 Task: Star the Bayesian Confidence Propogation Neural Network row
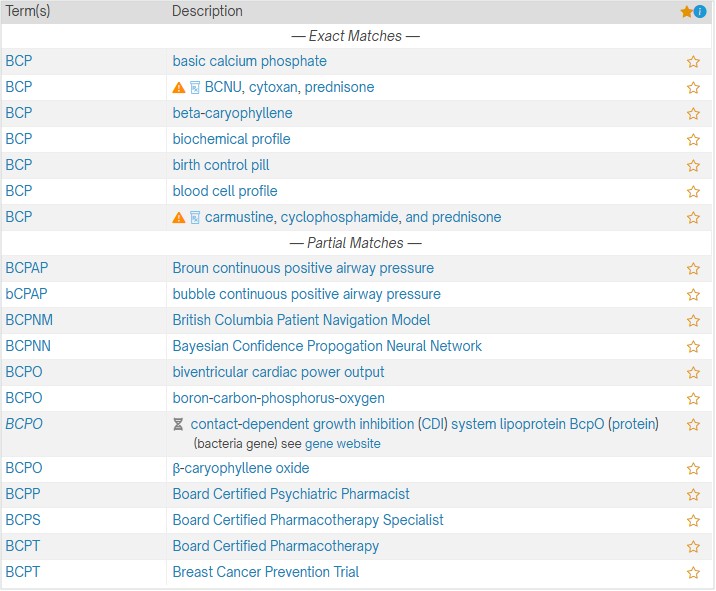(693, 347)
